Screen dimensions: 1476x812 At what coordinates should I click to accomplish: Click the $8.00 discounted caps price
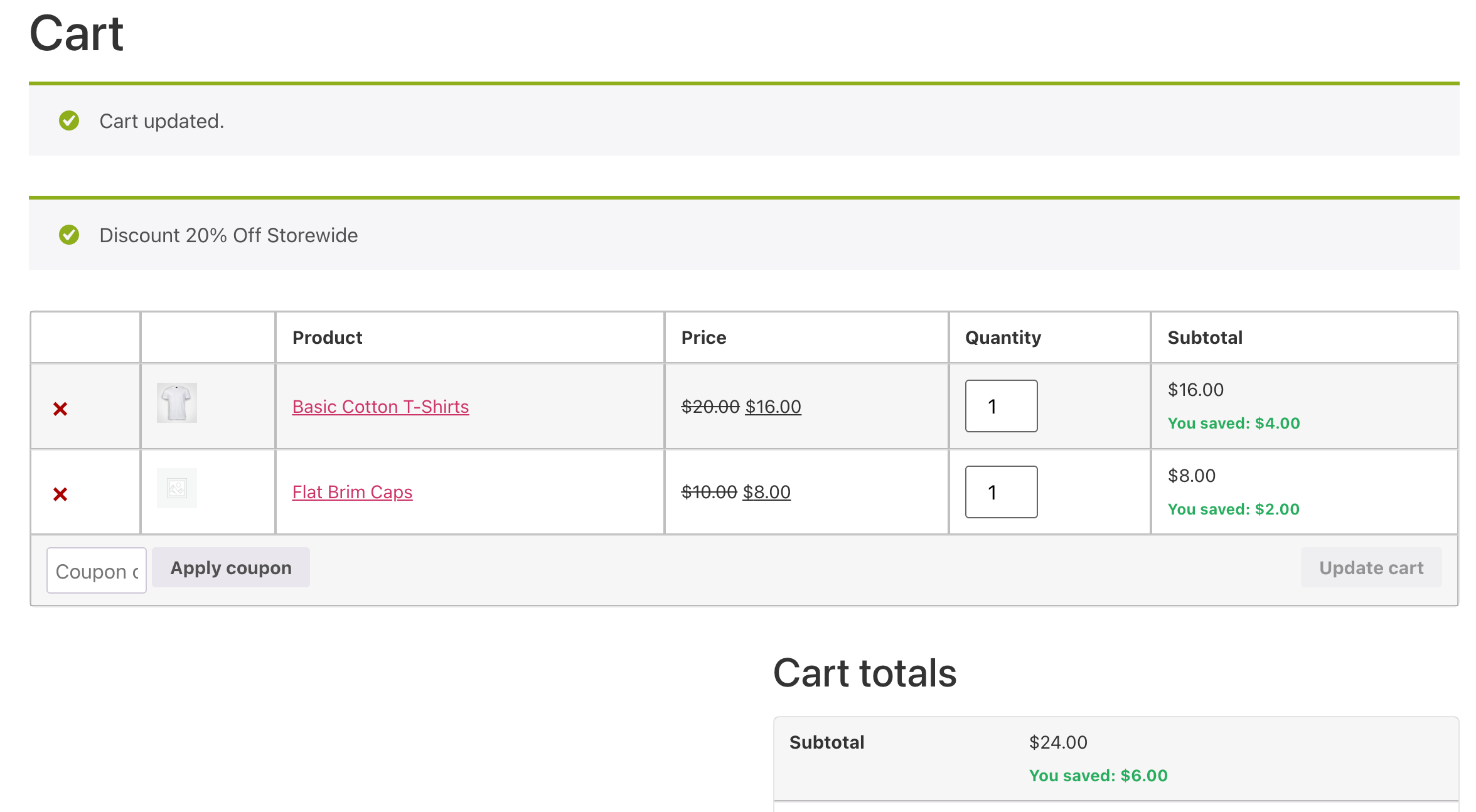766,492
